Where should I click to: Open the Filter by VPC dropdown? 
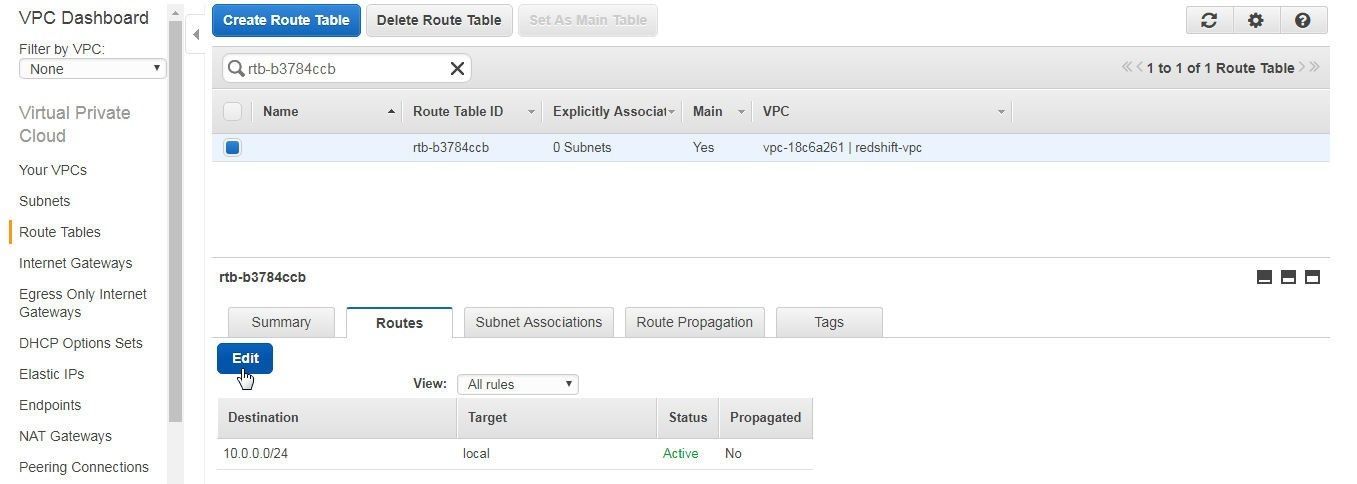click(93, 69)
